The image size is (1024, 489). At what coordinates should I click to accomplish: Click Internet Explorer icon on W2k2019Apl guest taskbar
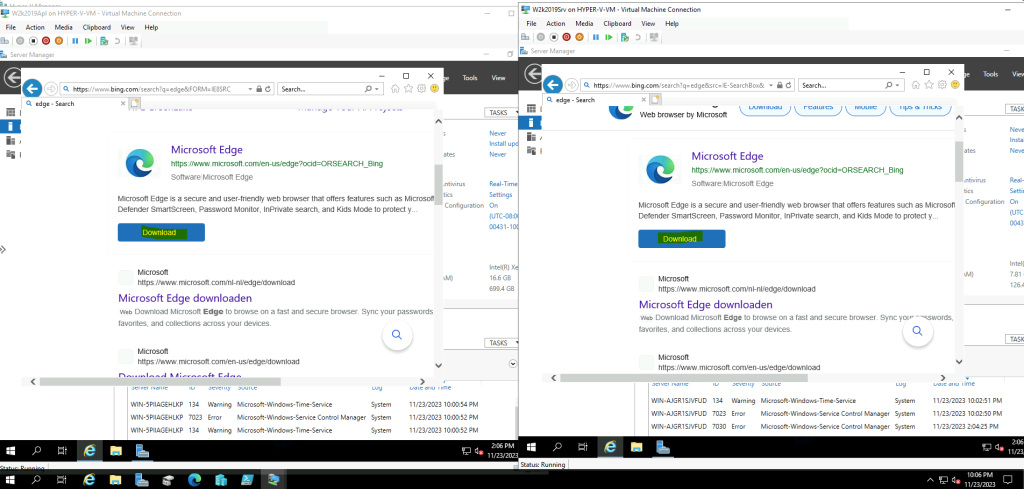point(89,450)
